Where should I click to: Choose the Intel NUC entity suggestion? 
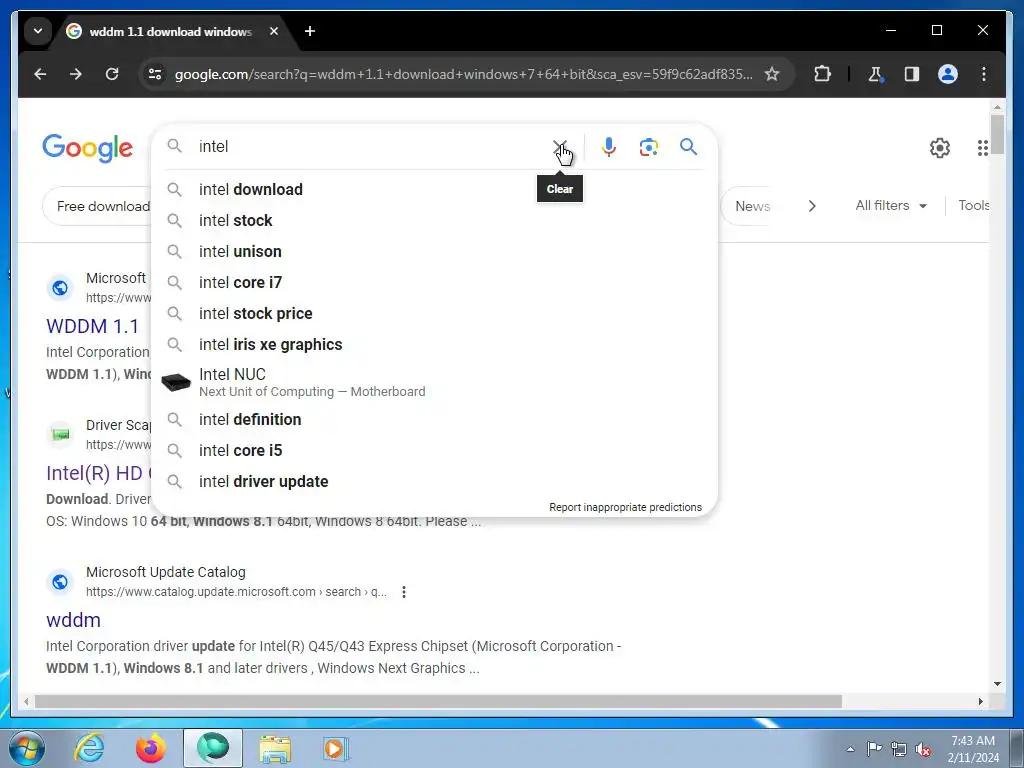(434, 382)
